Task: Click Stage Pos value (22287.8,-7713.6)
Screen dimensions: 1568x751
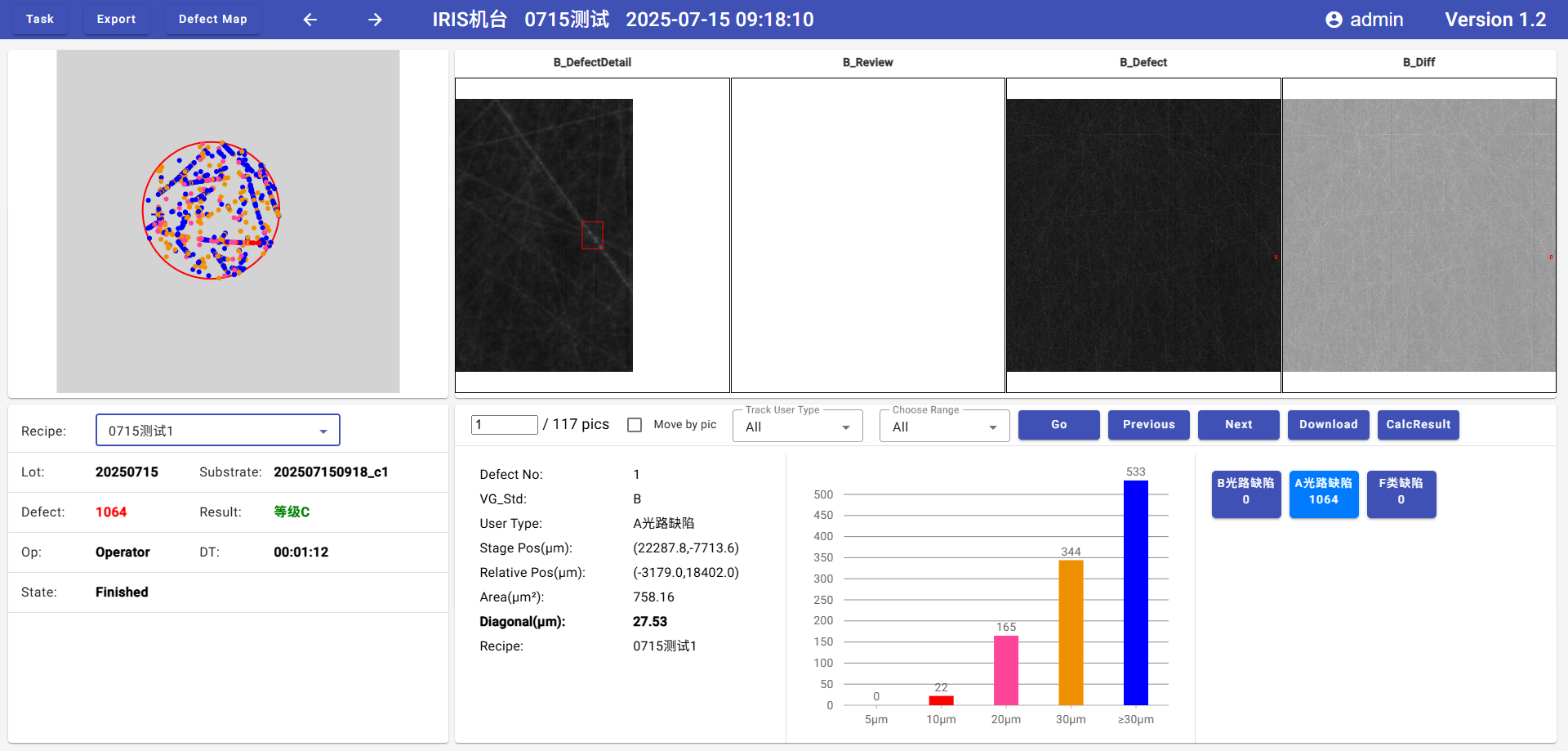Action: pos(686,548)
